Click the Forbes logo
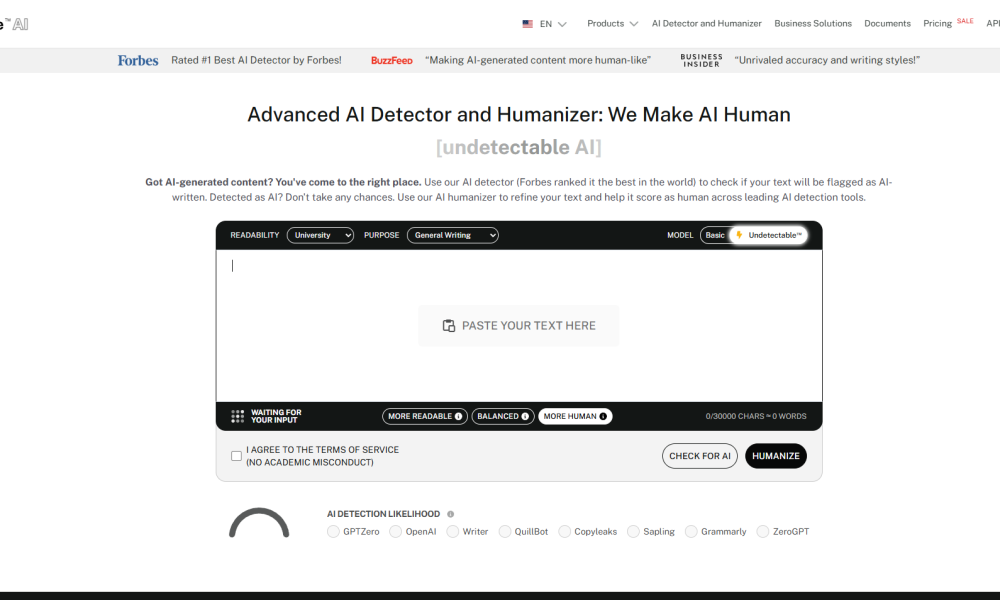The height and width of the screenshot is (600, 1000). 138,61
